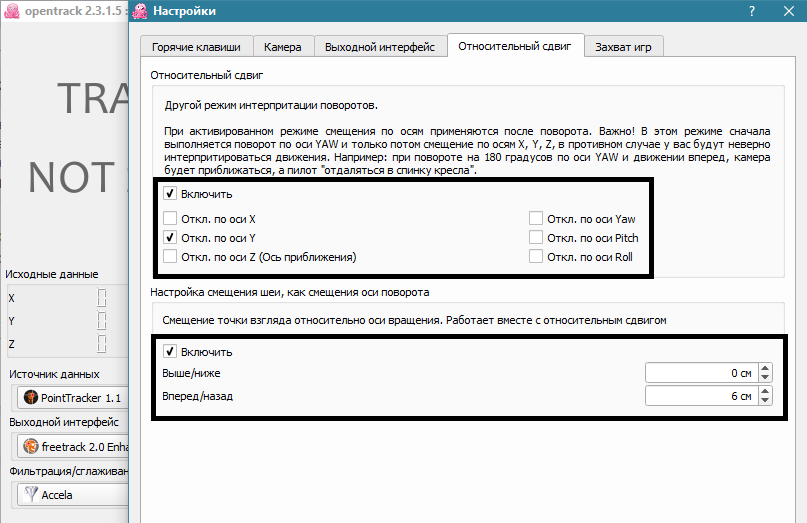The height and width of the screenshot is (523, 807).
Task: Click the Выше/ниже label
Action: (x=191, y=373)
